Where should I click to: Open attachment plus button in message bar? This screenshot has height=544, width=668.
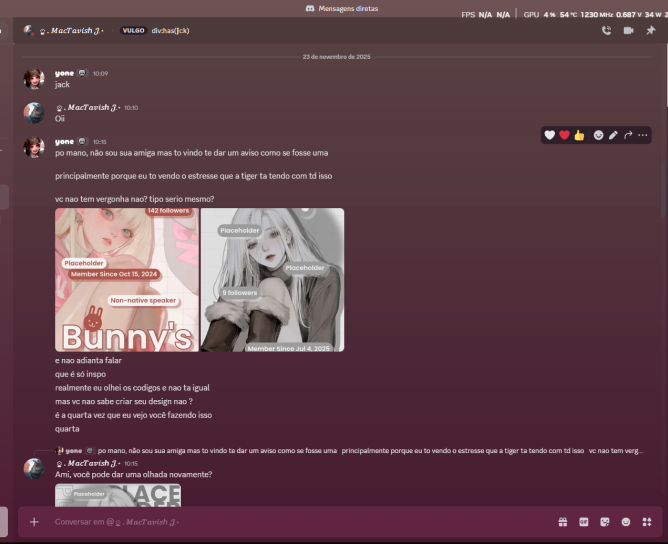pyautogui.click(x=34, y=522)
